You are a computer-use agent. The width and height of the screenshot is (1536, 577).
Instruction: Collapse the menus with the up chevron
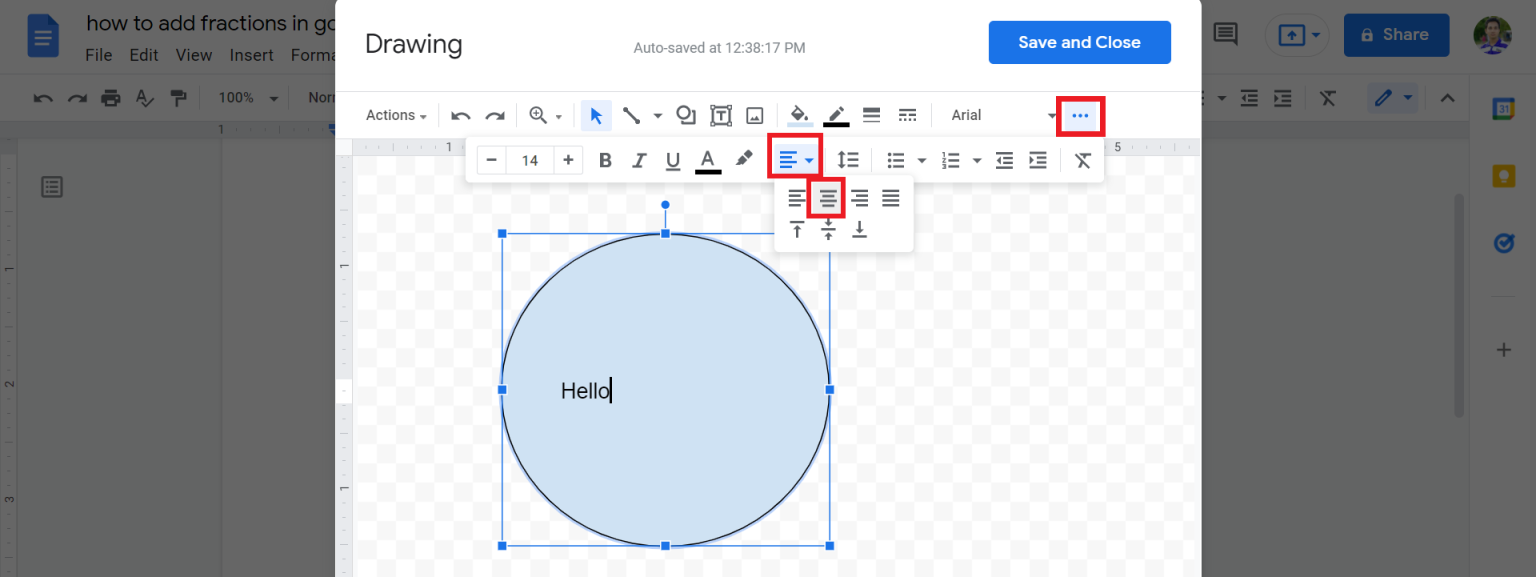[1447, 98]
